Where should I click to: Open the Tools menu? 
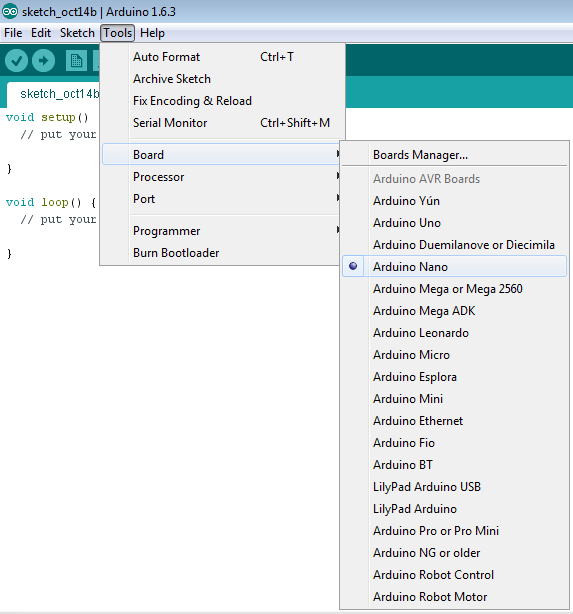(x=117, y=33)
